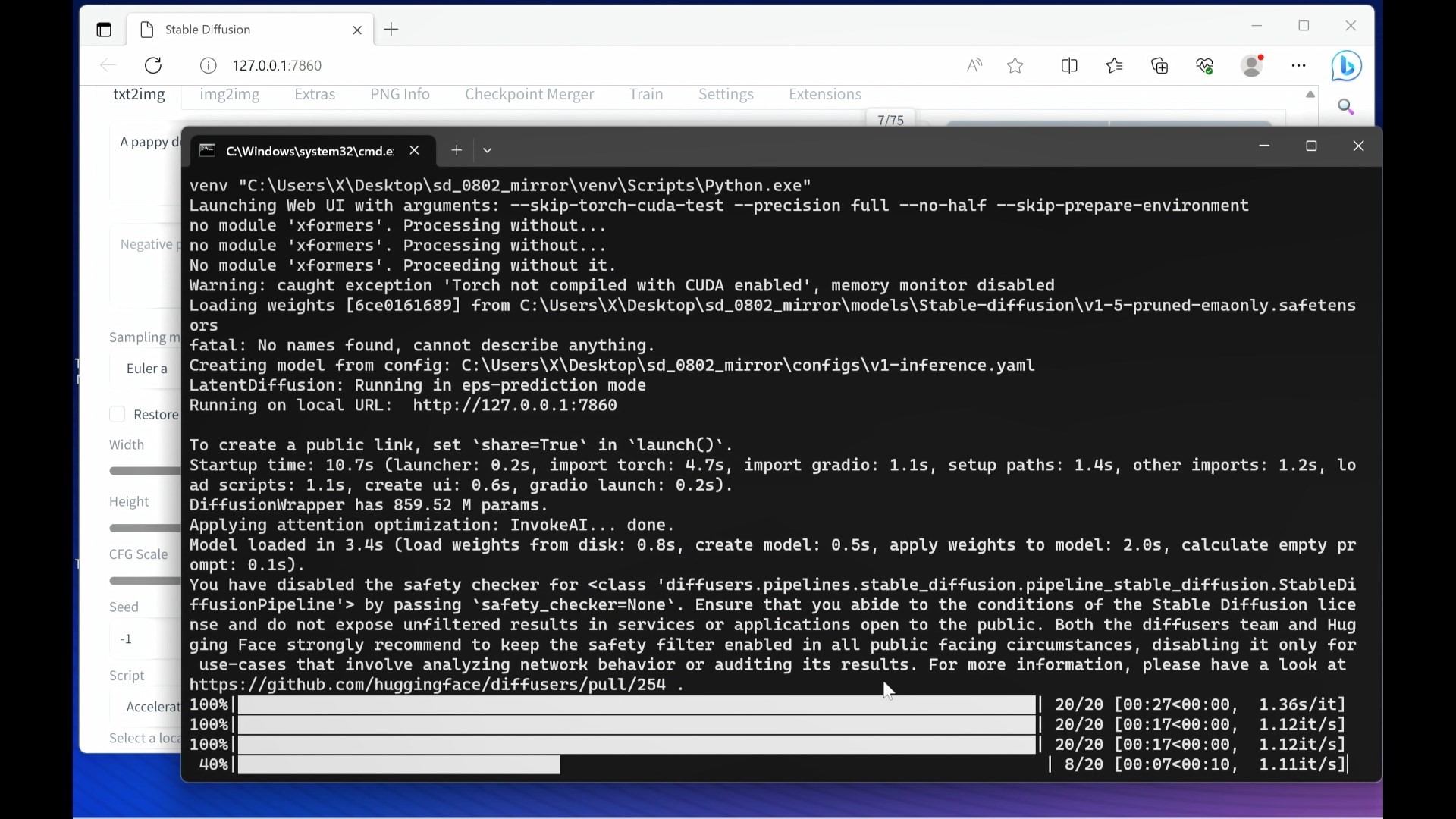Open the Settings tab in web UI
This screenshot has height=819, width=1456.
coord(726,94)
